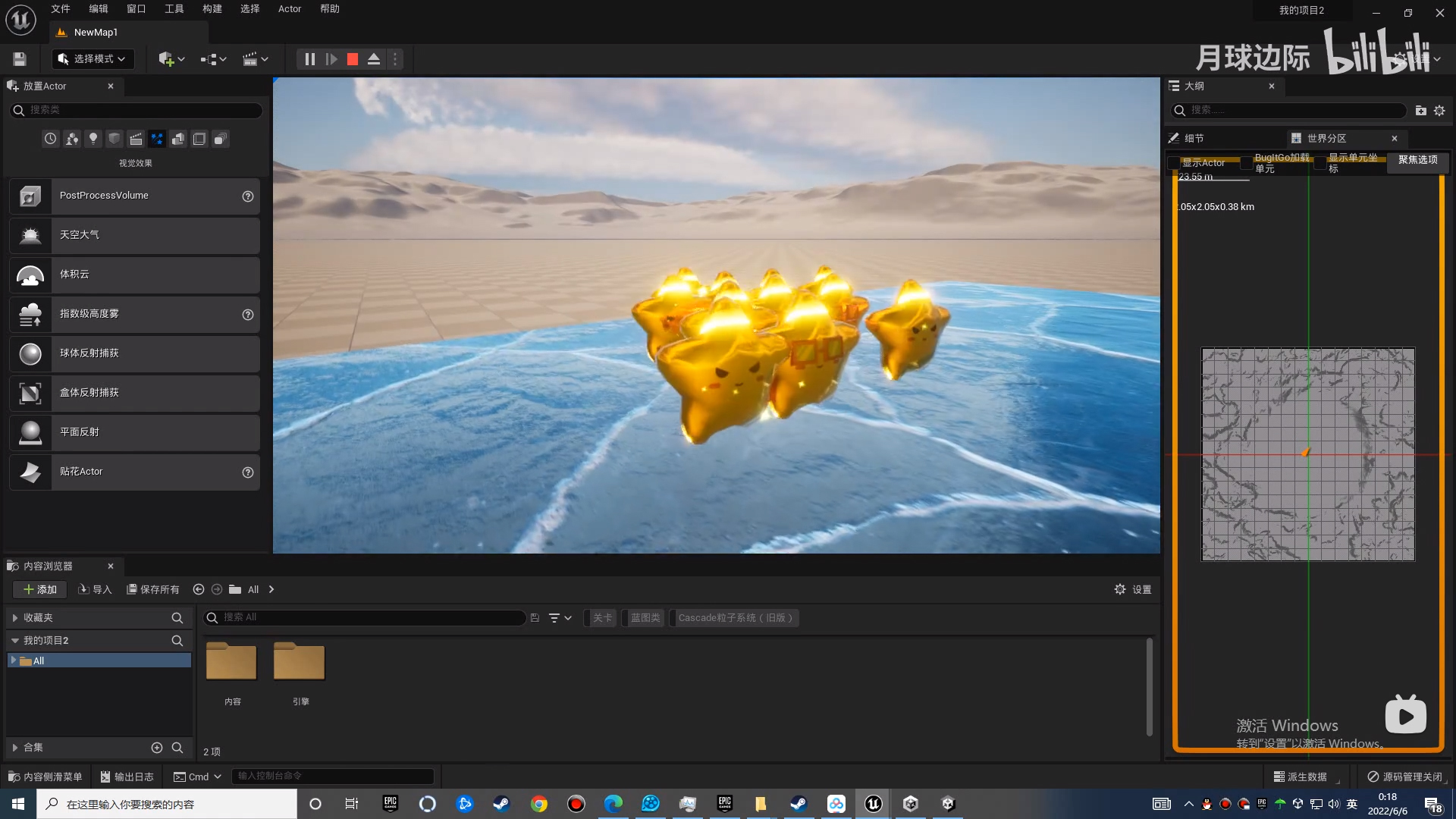Open the 选择模式 dropdown

tap(93, 59)
